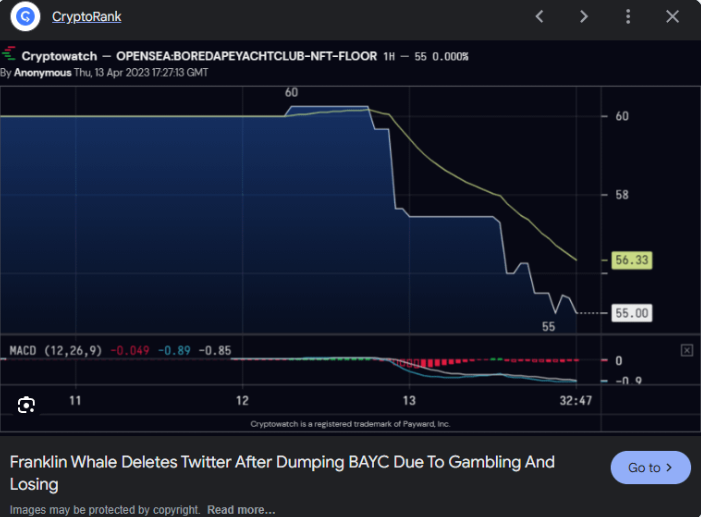Image resolution: width=701 pixels, height=517 pixels.
Task: Close the image preview panel
Action: click(672, 17)
